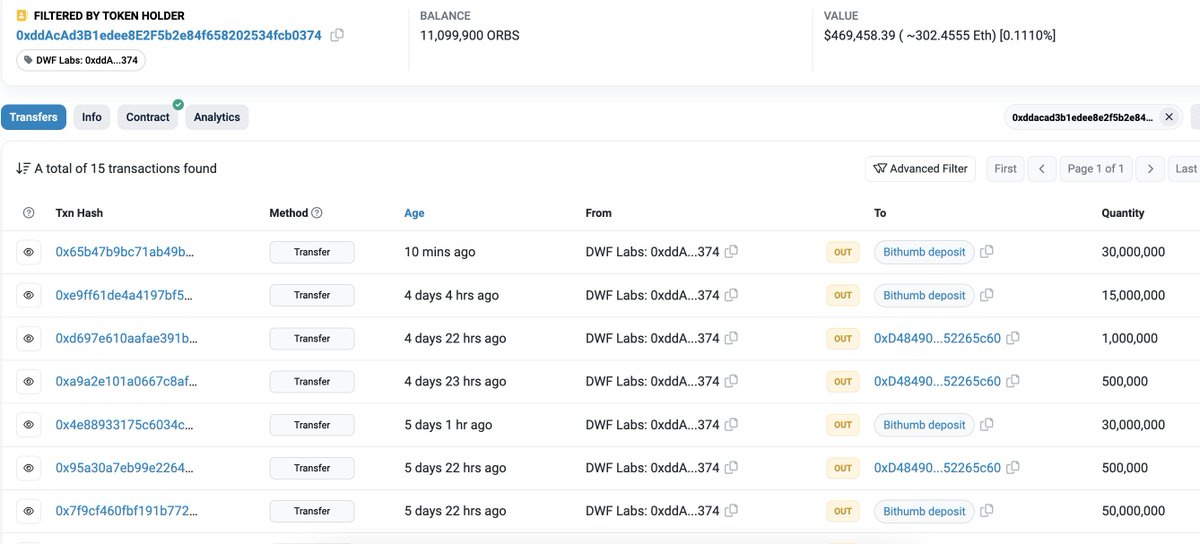1200x544 pixels.
Task: Preview transaction 0x4e88933175c6034c with eye icon
Action: coord(29,425)
